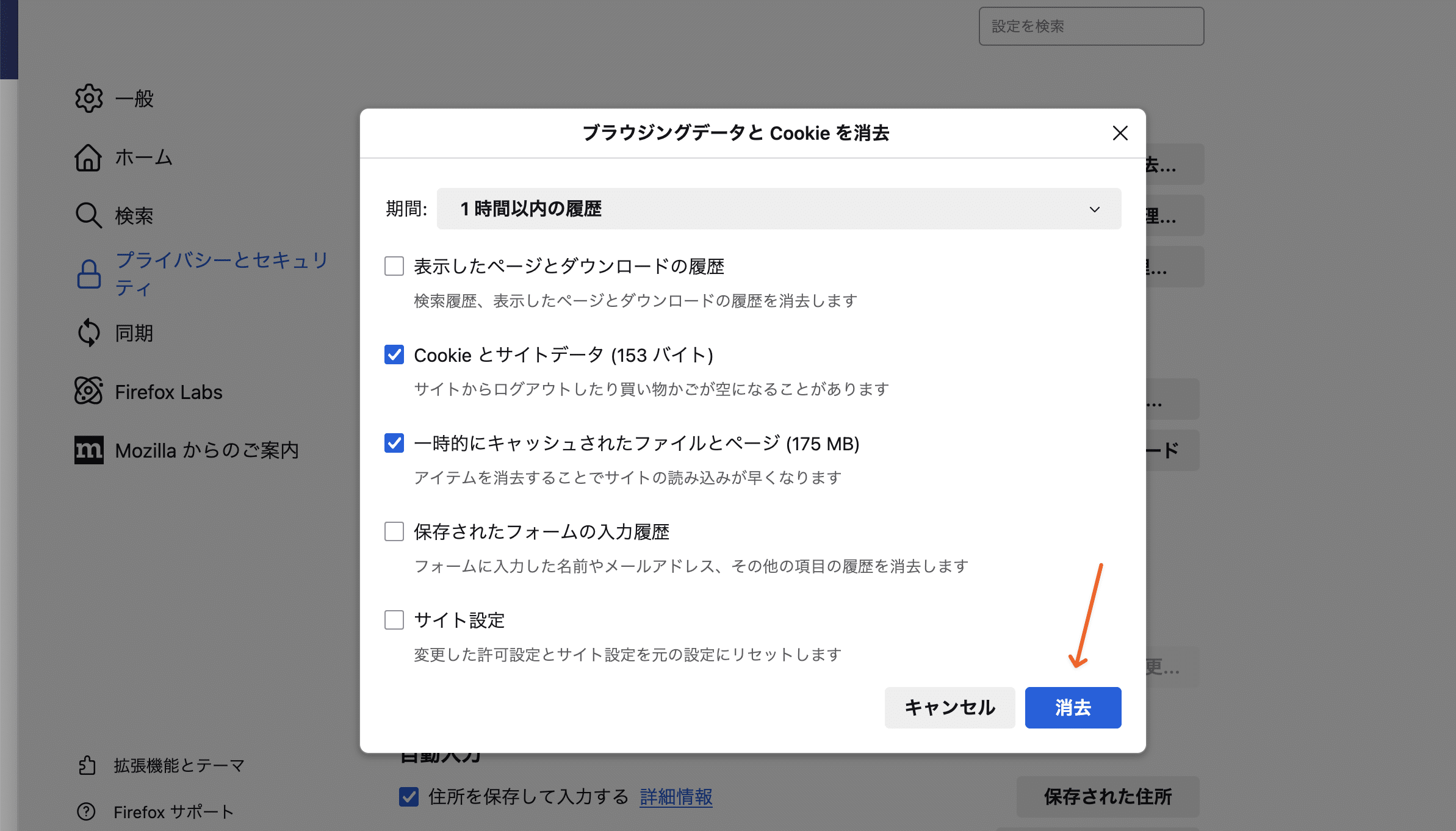The width and height of the screenshot is (1456, 831).
Task: Select the Firefox Labs atom icon
Action: (x=89, y=391)
